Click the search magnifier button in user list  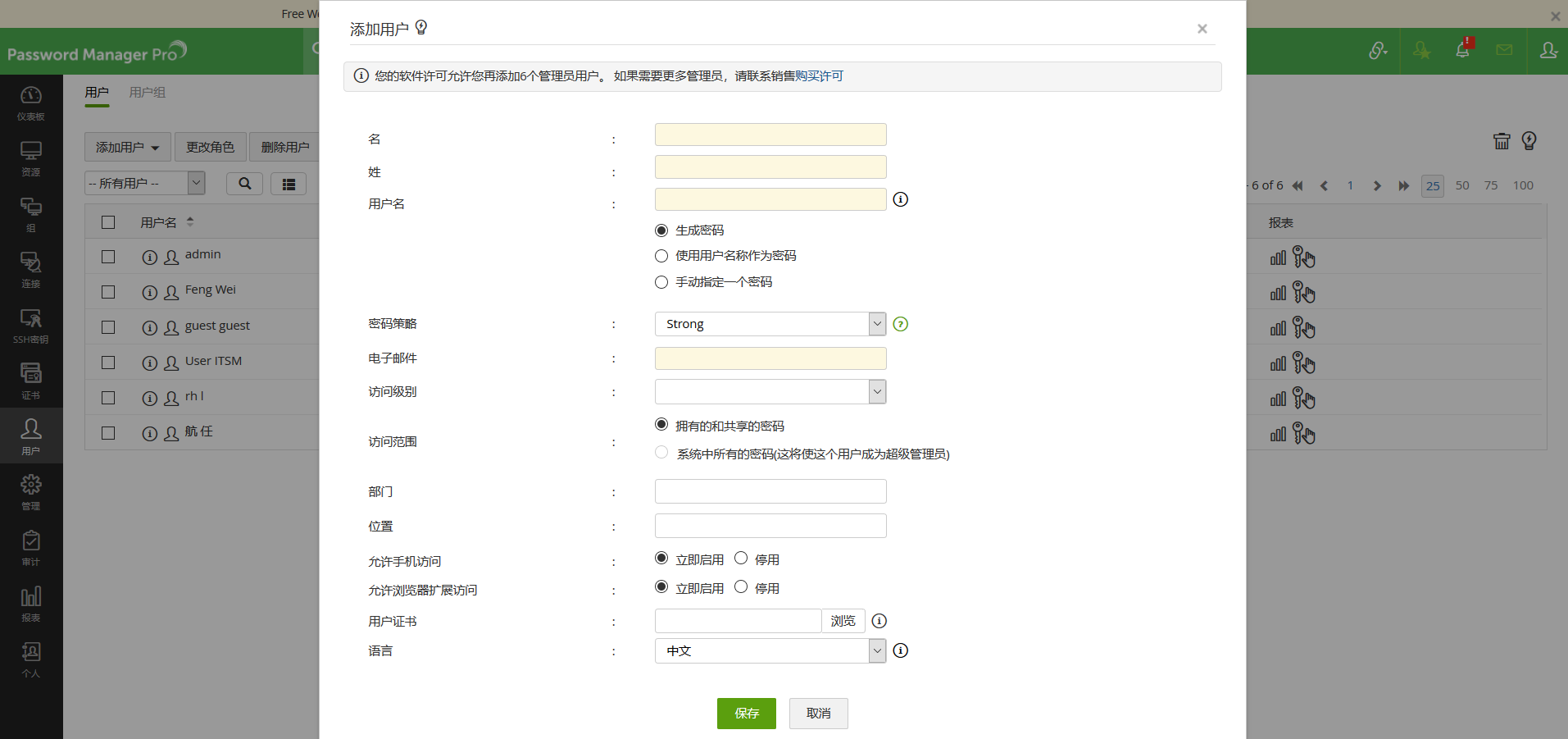pyautogui.click(x=244, y=184)
